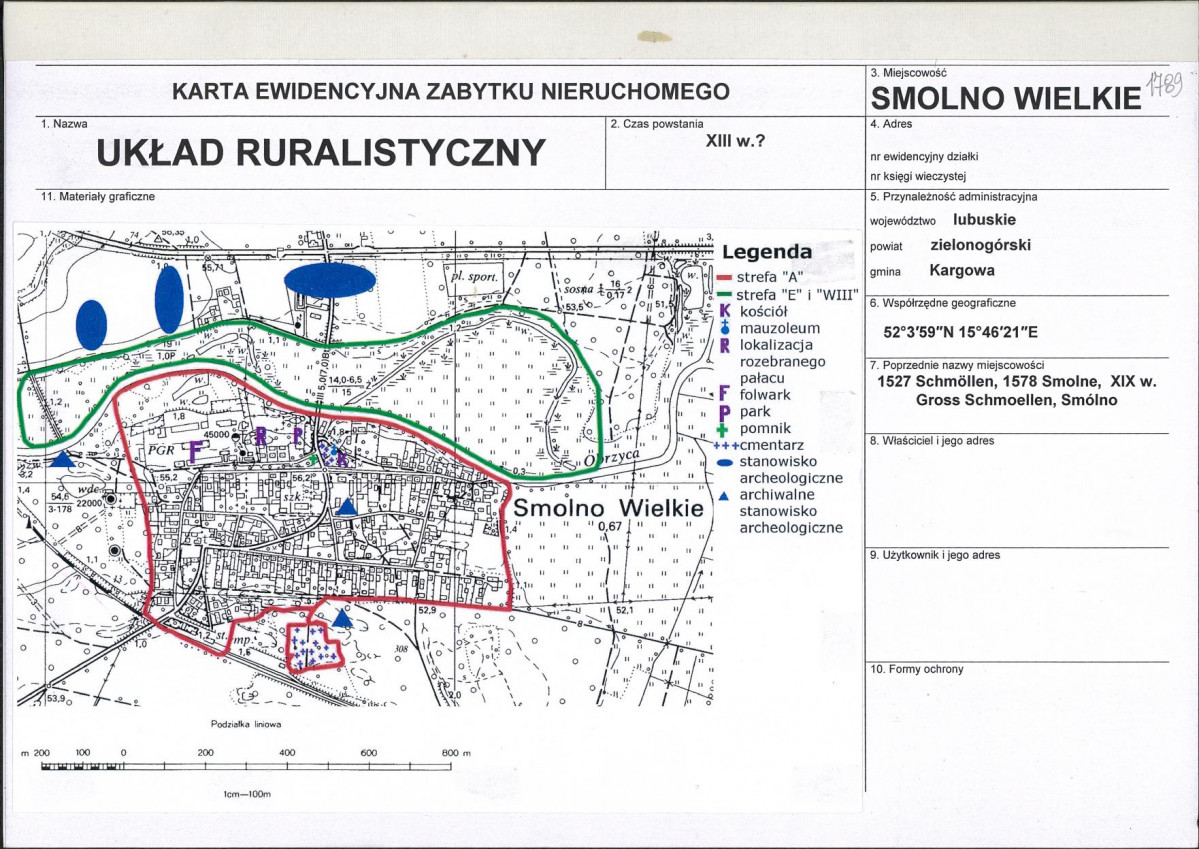Click the blue triangle near the wde label
This screenshot has height=849, width=1199.
62,459
